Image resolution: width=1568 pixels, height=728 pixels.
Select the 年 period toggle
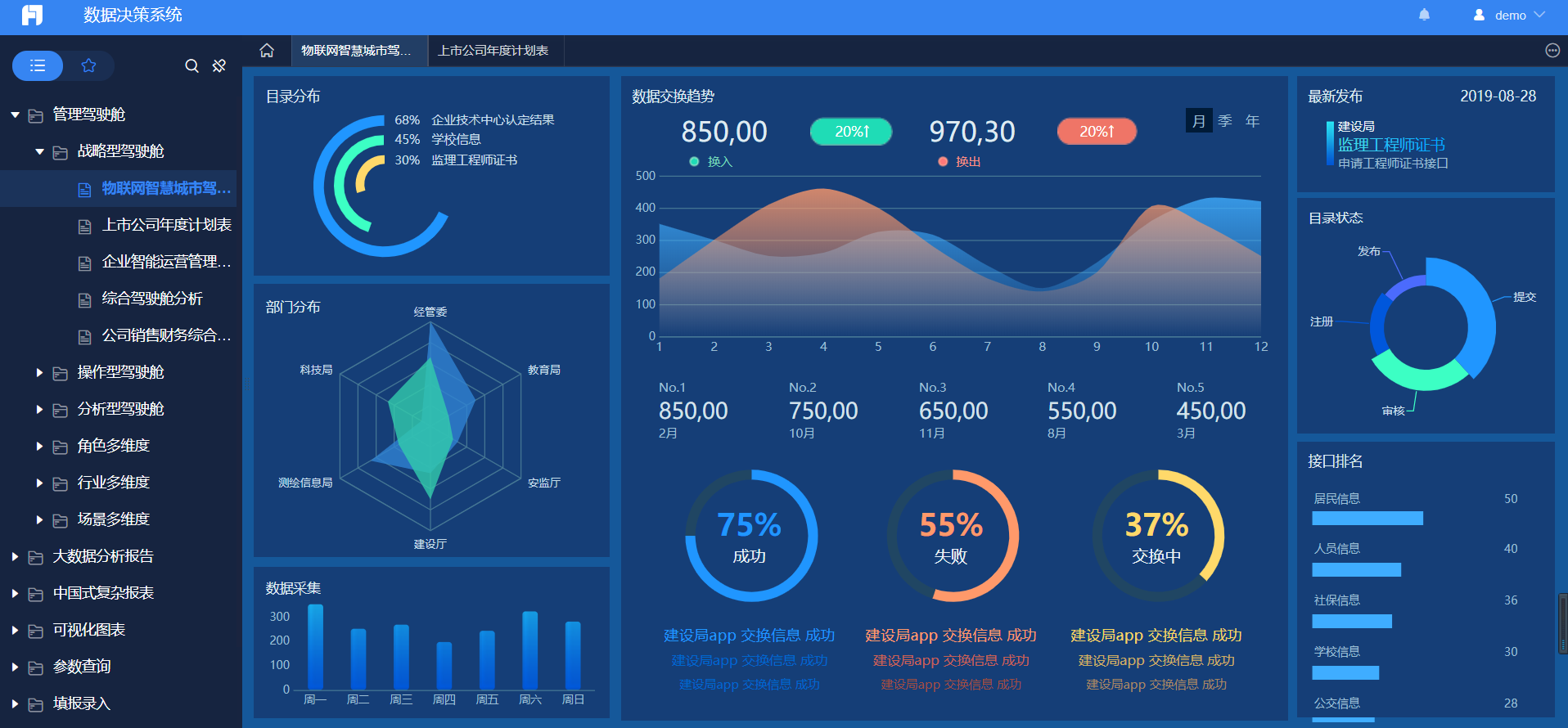(x=1252, y=121)
